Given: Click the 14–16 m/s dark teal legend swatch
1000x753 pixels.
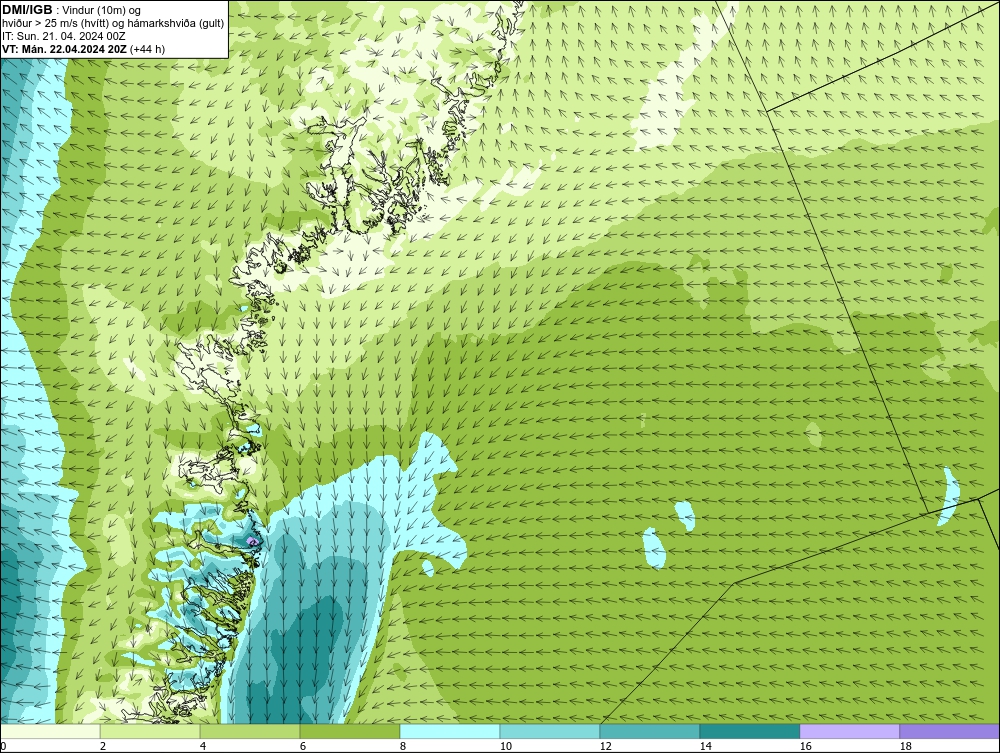Looking at the screenshot, I should click(x=750, y=731).
